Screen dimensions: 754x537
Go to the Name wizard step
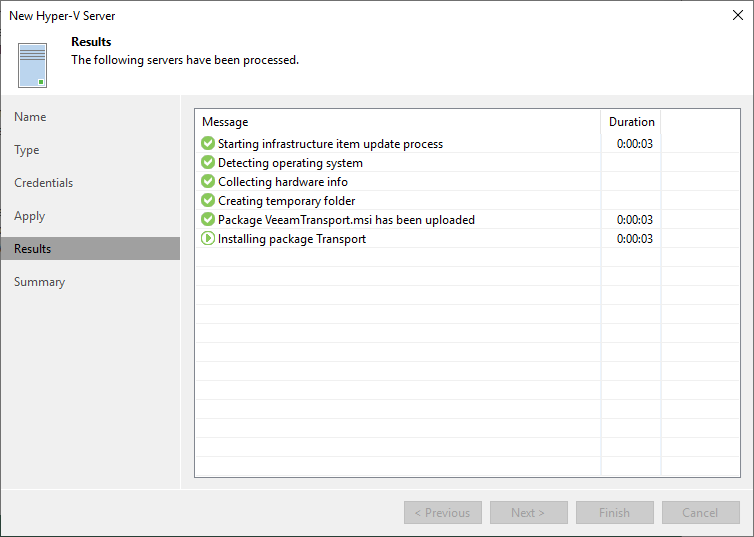click(x=30, y=117)
